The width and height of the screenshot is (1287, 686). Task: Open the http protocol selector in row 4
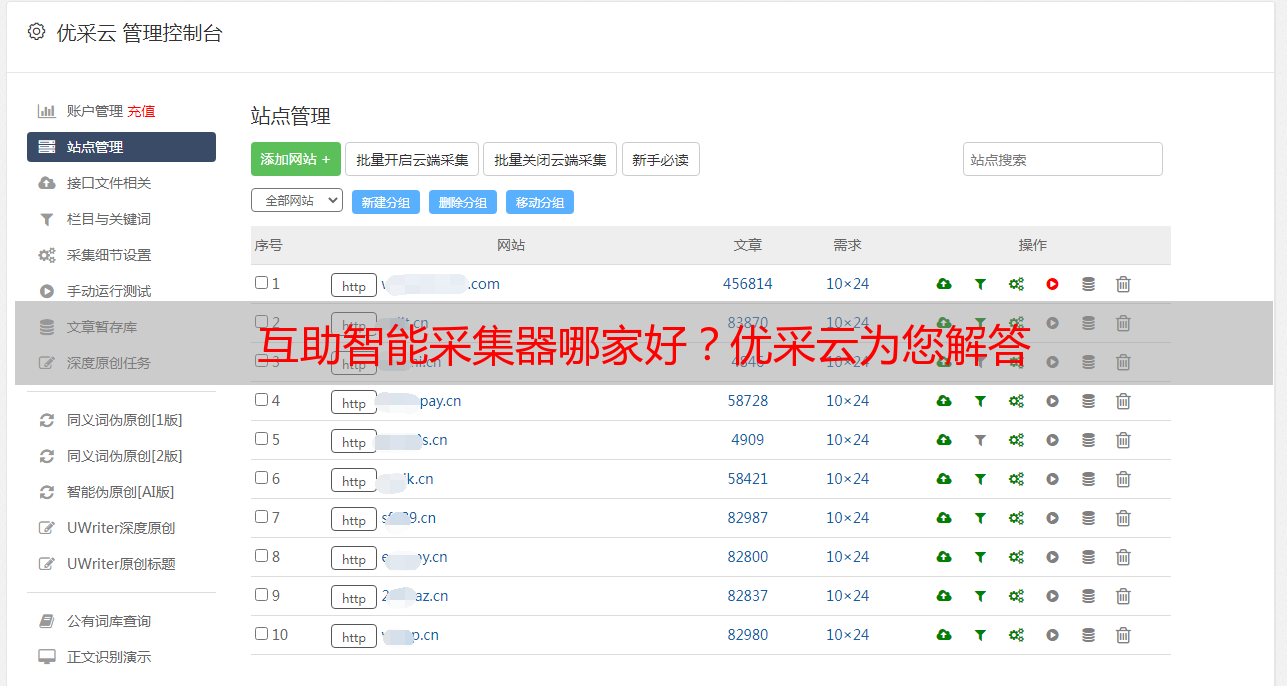[354, 402]
